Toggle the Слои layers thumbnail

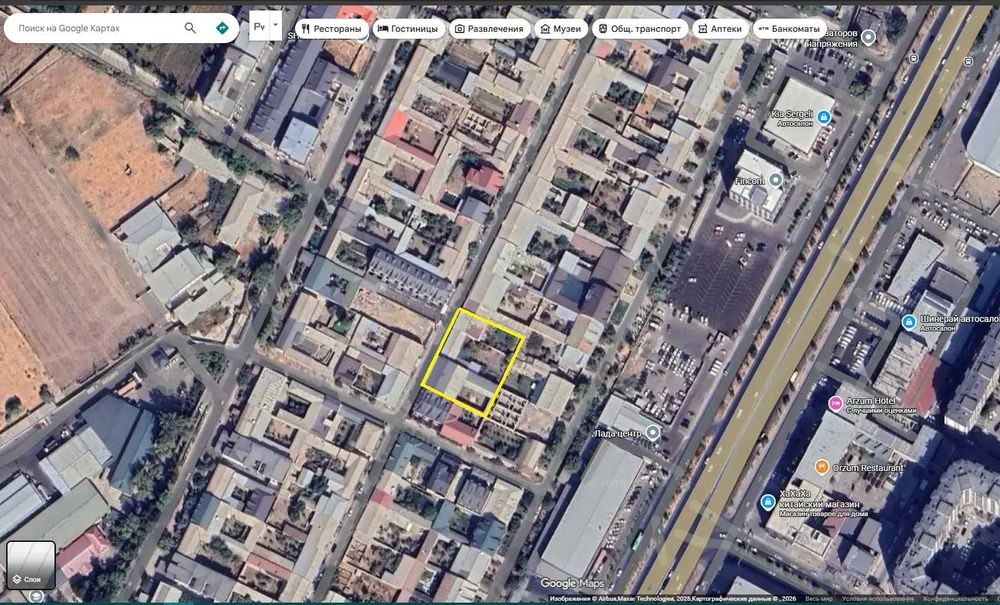(31, 565)
